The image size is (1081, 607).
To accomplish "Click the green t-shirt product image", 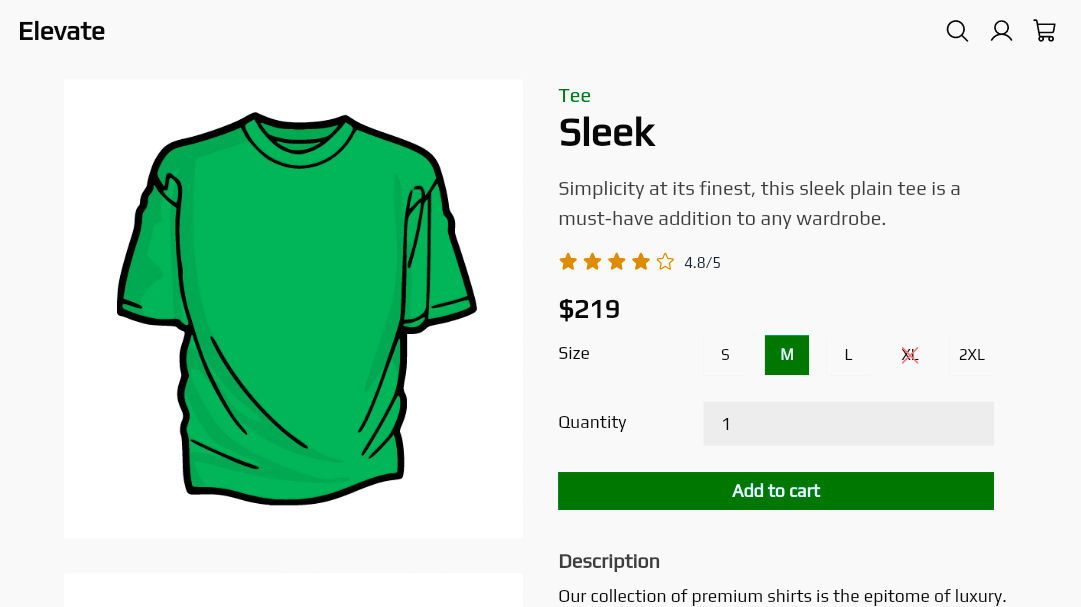I will click(294, 308).
